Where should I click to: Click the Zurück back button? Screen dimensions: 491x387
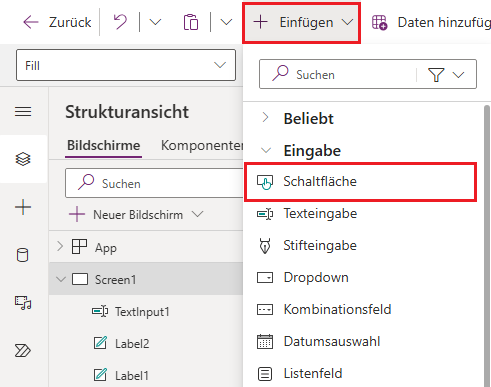click(57, 22)
